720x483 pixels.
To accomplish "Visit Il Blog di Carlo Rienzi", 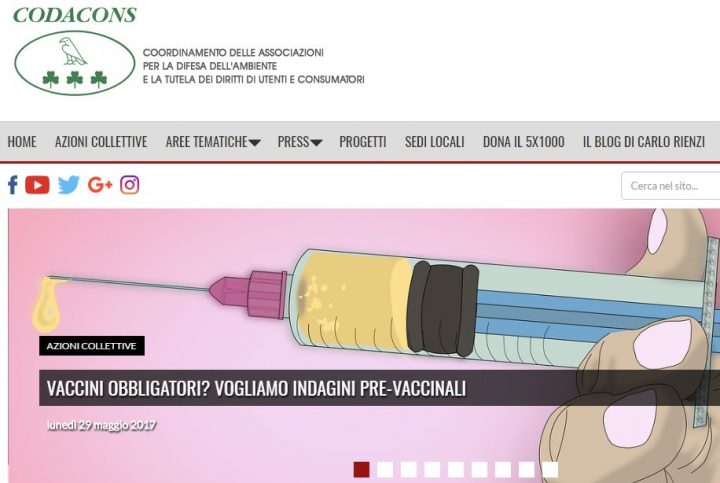I will coord(644,142).
